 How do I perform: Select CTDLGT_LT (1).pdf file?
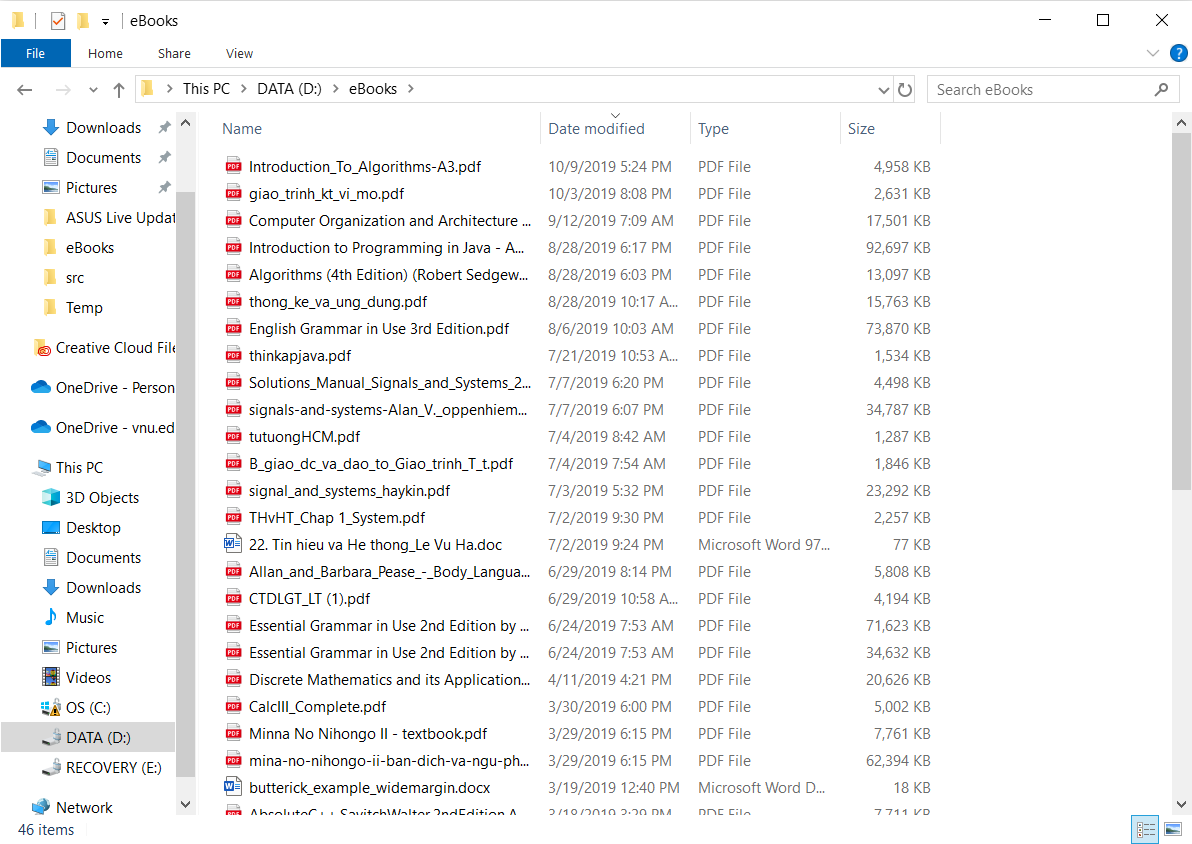(x=309, y=598)
